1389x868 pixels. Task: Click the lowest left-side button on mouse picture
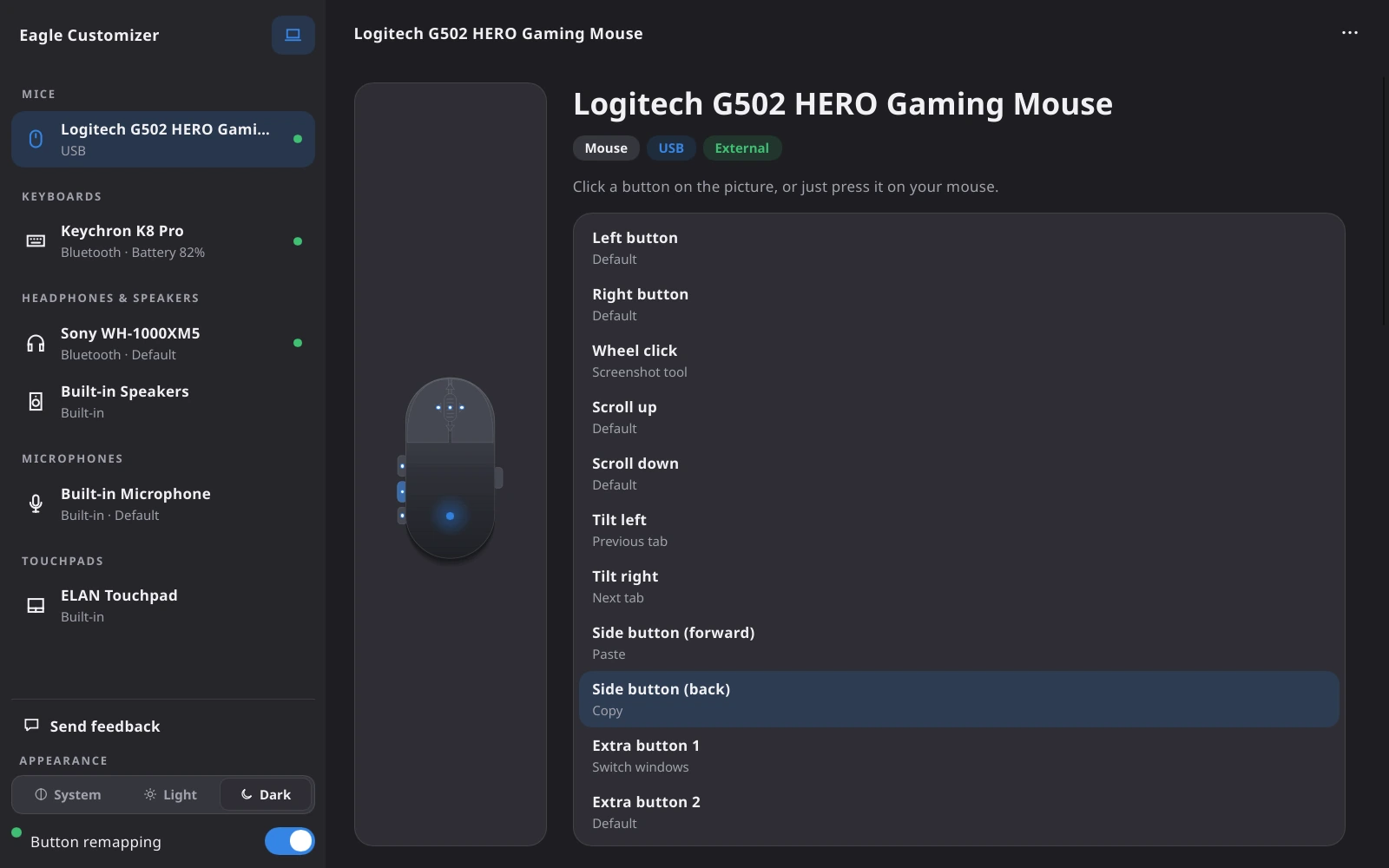click(x=401, y=516)
